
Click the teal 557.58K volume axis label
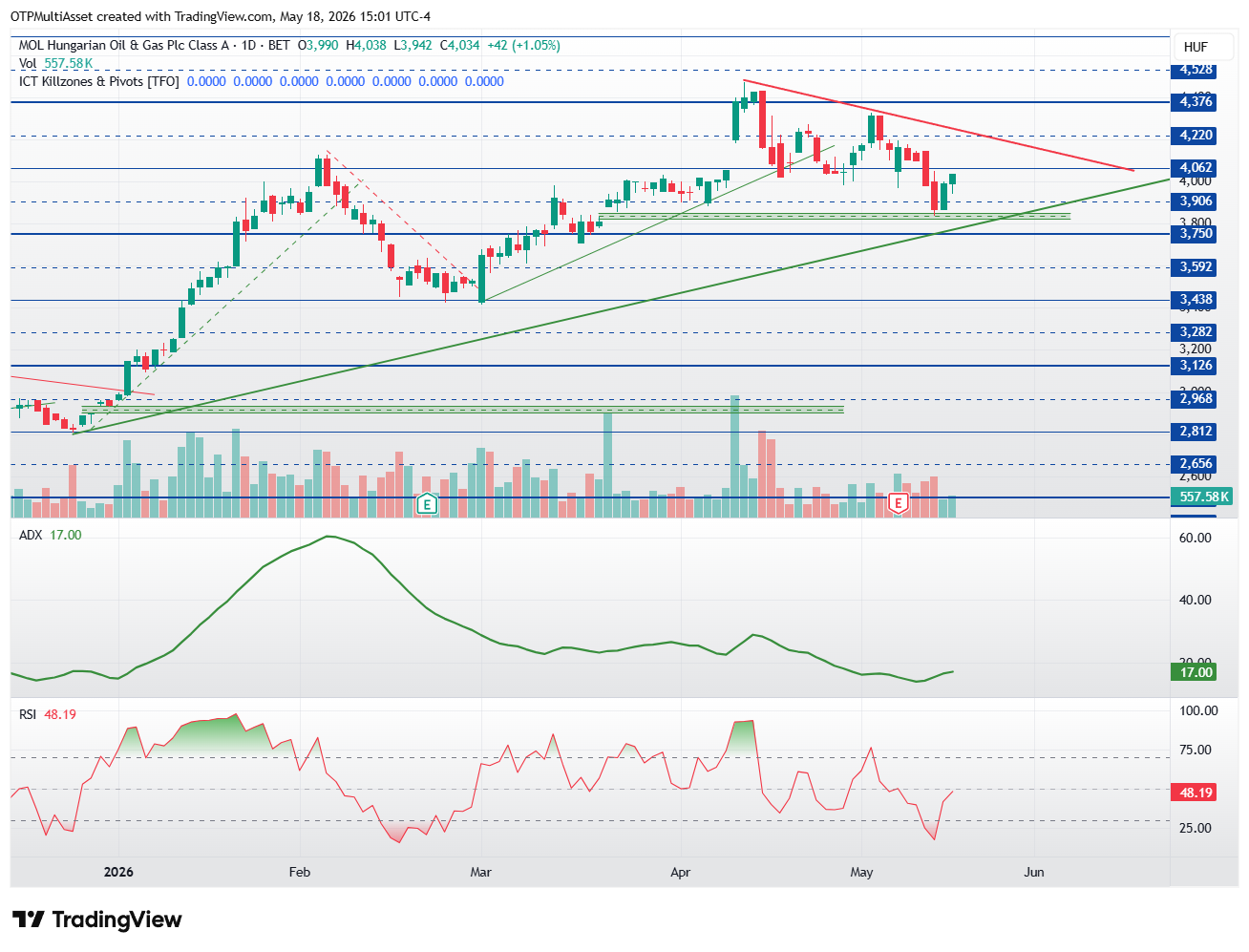pos(1202,497)
